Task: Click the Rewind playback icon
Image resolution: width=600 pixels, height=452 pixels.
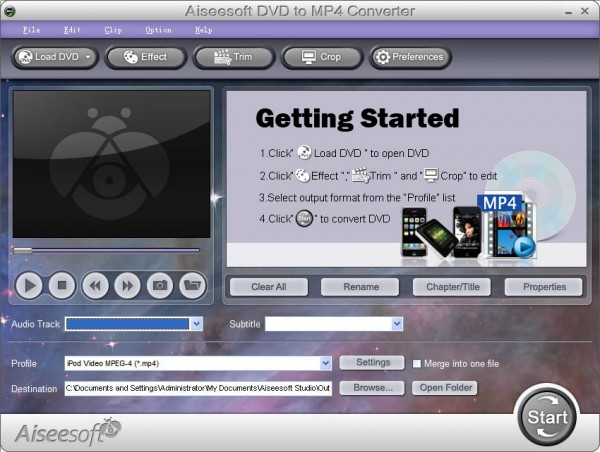Action: click(x=95, y=285)
